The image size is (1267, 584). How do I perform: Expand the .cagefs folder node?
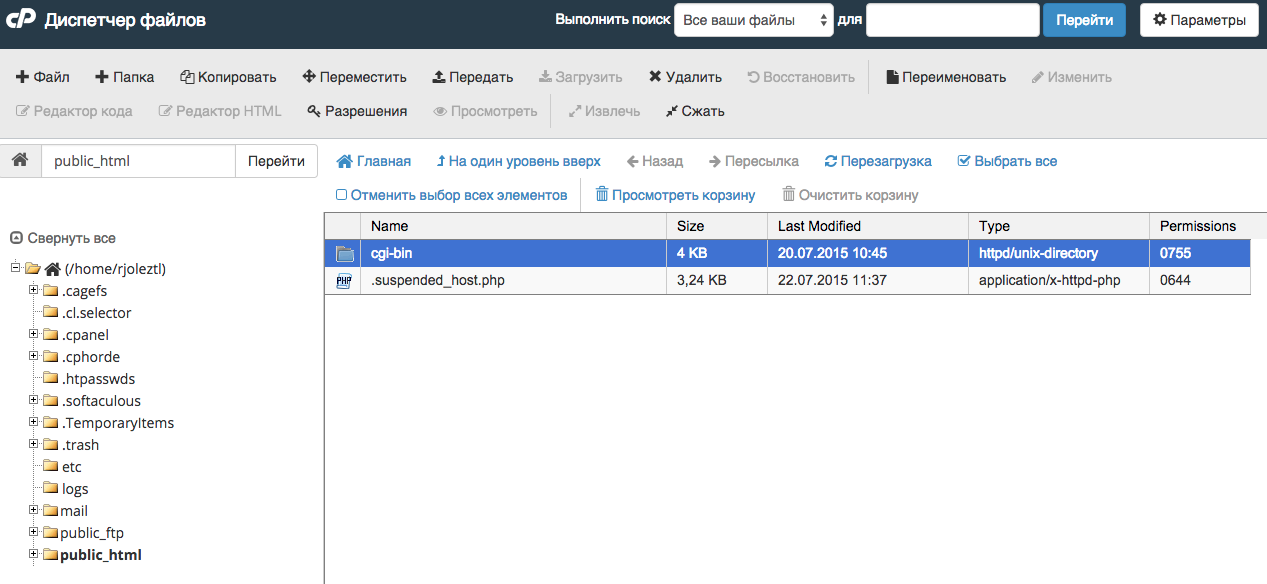(33, 290)
